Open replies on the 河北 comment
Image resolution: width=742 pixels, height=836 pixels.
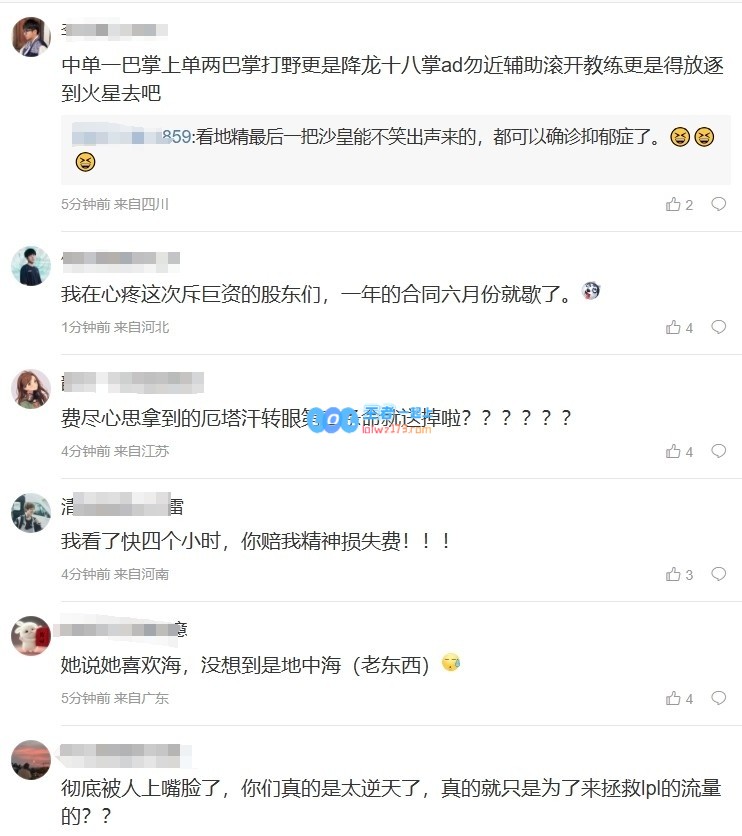(719, 327)
